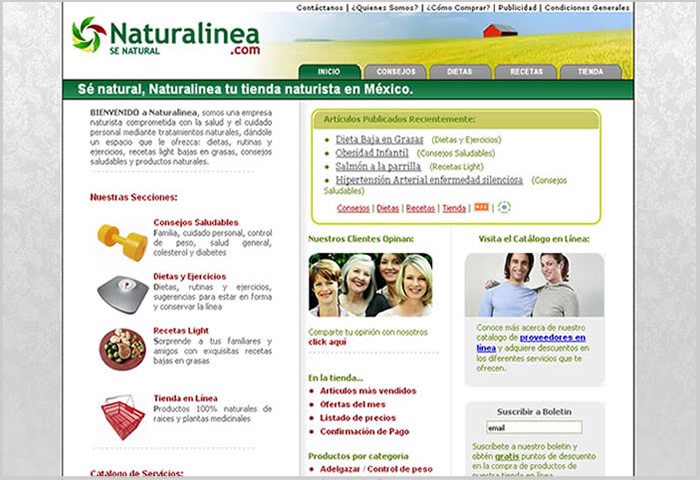The width and height of the screenshot is (700, 480).
Task: Click the food plate icon
Action: point(122,350)
